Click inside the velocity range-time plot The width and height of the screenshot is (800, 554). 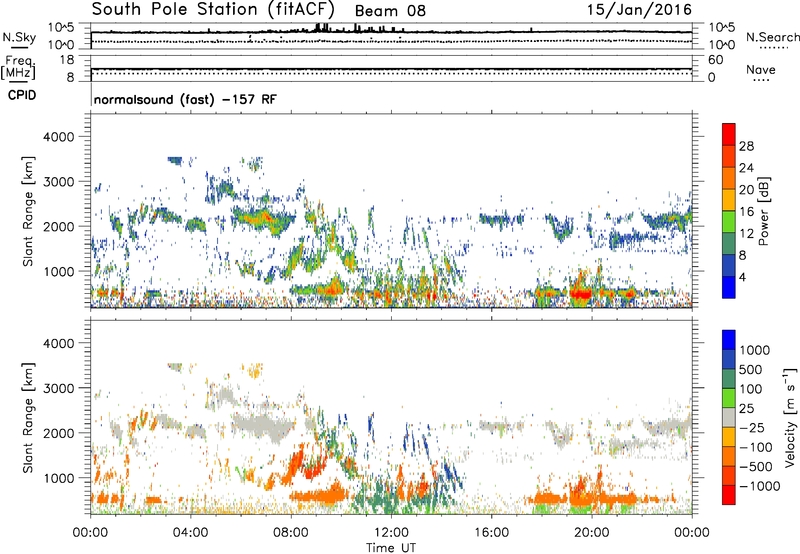tap(391, 417)
